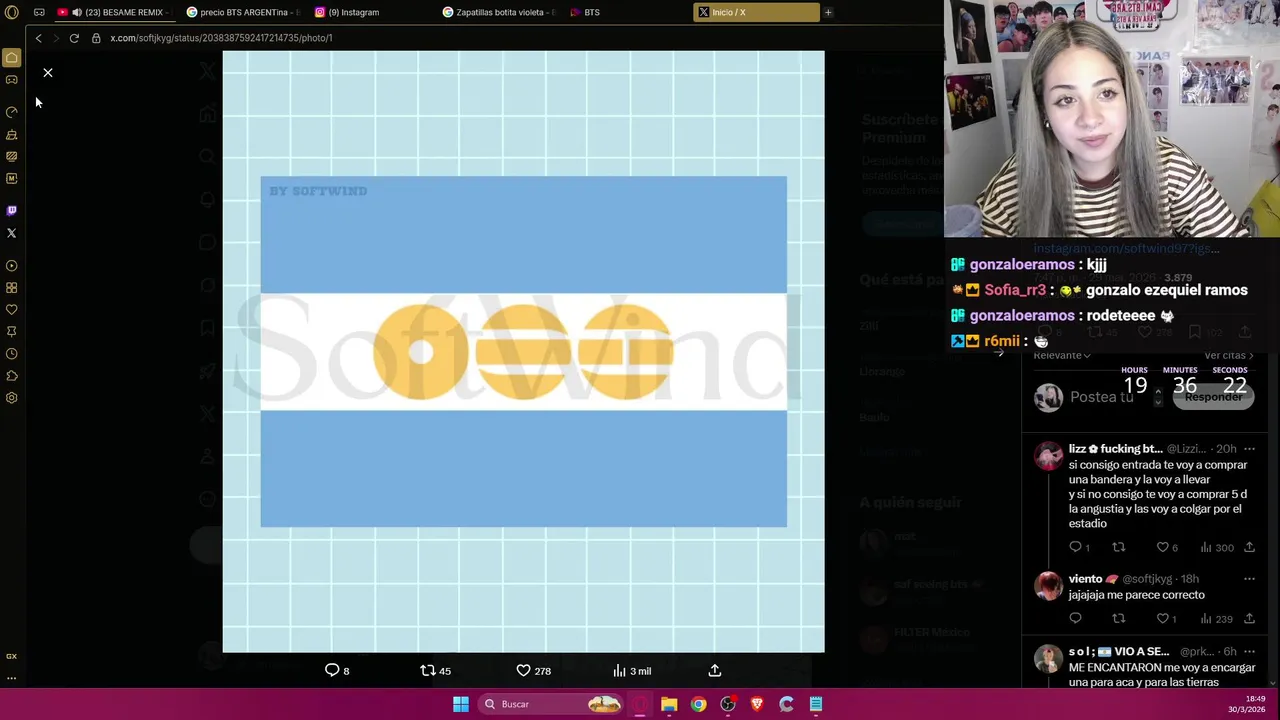
Task: Click the Argentina flag image
Action: [523, 352]
